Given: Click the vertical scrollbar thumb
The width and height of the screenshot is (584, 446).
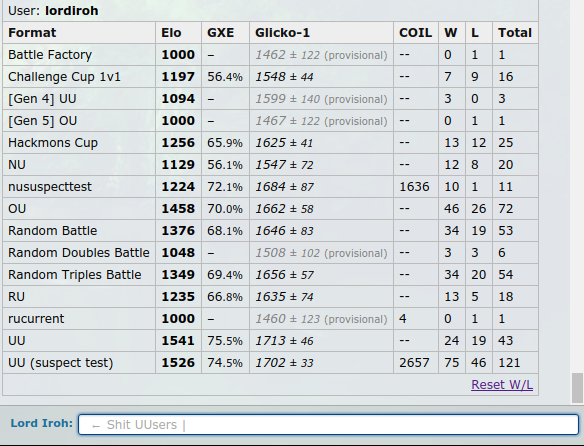Looking at the screenshot, I should [x=577, y=388].
